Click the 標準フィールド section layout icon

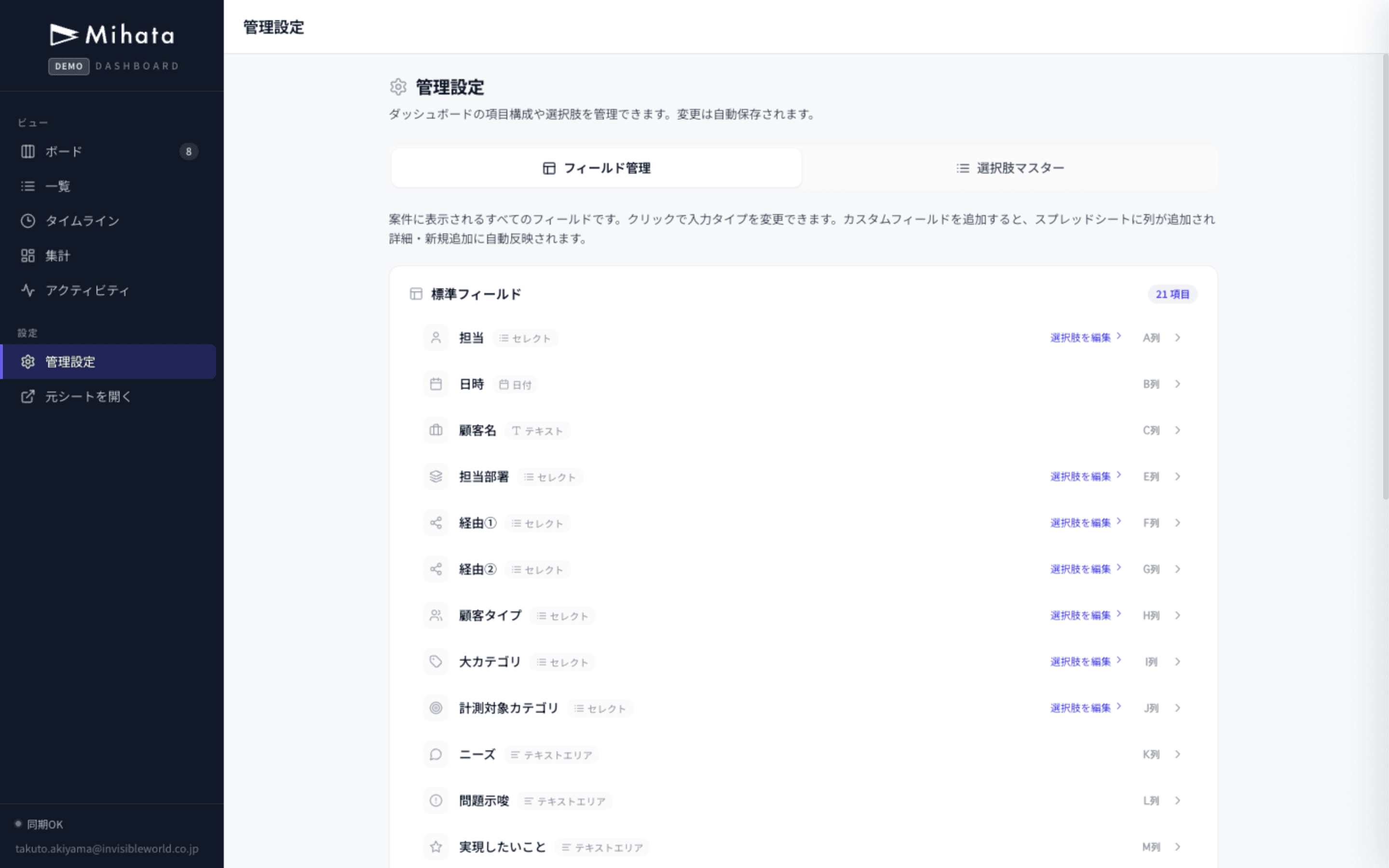click(416, 294)
